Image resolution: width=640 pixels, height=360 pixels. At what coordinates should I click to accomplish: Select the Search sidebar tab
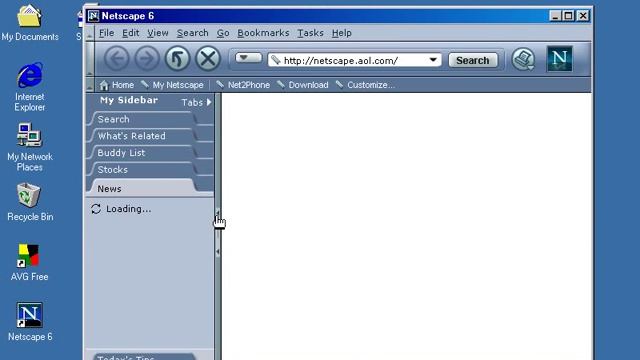(x=143, y=119)
